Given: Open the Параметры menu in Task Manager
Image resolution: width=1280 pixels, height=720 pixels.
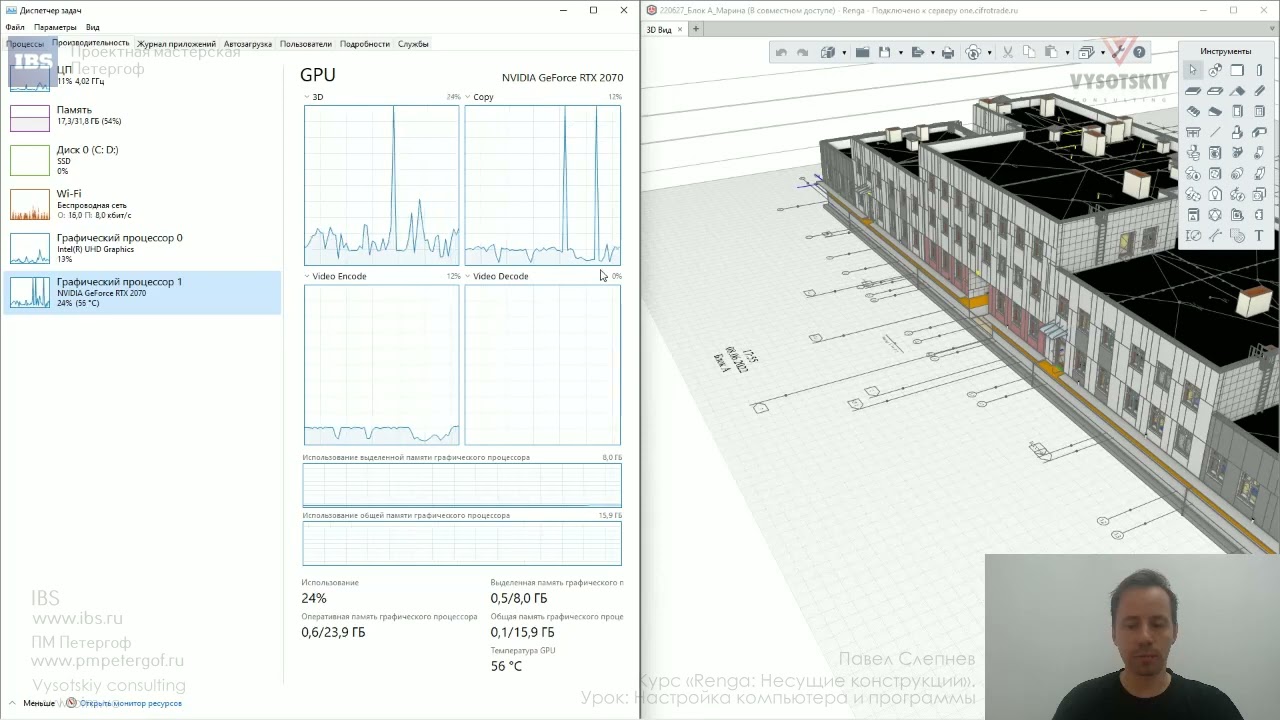Looking at the screenshot, I should pyautogui.click(x=55, y=27).
